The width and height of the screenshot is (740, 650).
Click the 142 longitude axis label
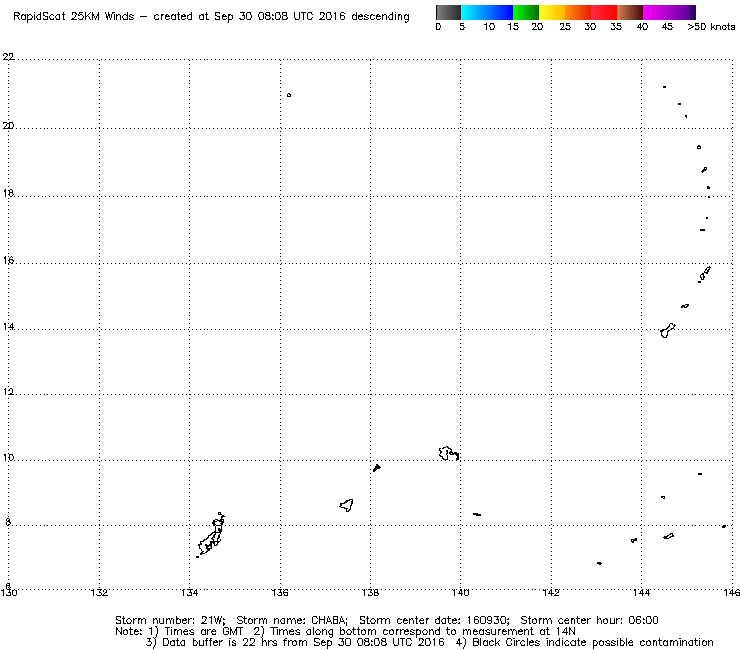[x=551, y=592]
